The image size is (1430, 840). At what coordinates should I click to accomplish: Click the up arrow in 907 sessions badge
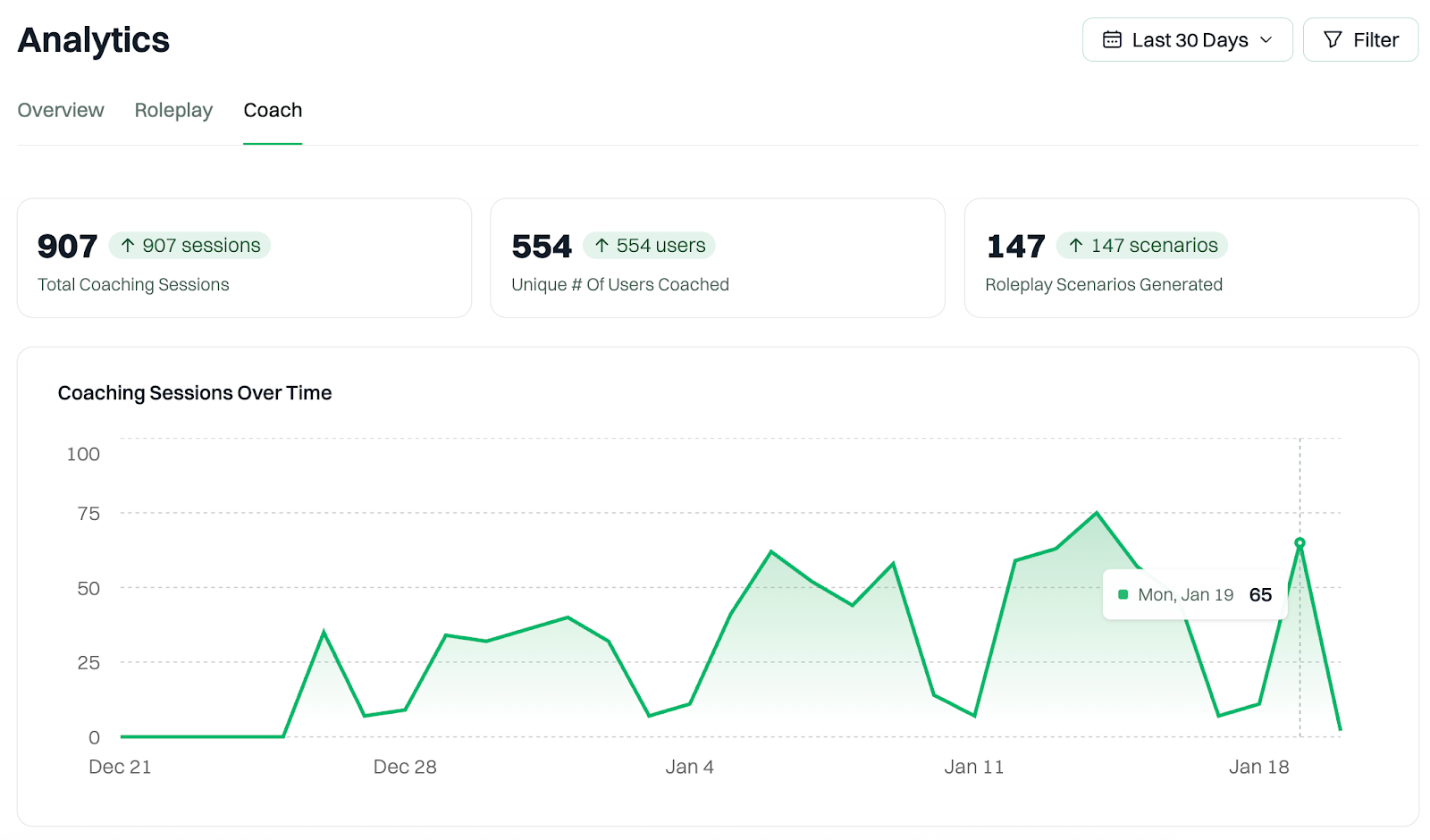pos(128,245)
